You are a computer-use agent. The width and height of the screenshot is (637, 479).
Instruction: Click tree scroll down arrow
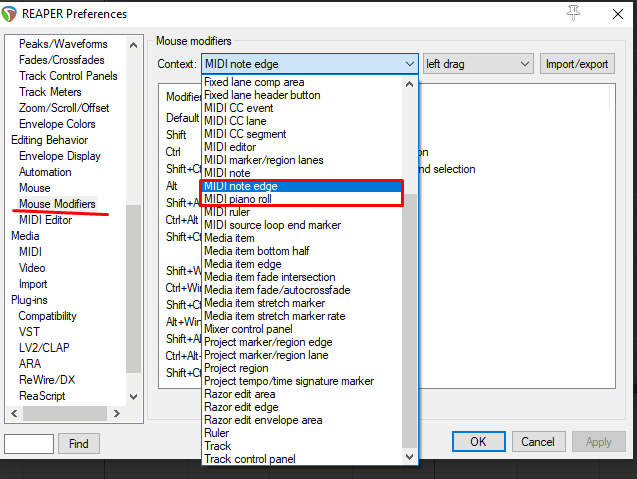[133, 397]
